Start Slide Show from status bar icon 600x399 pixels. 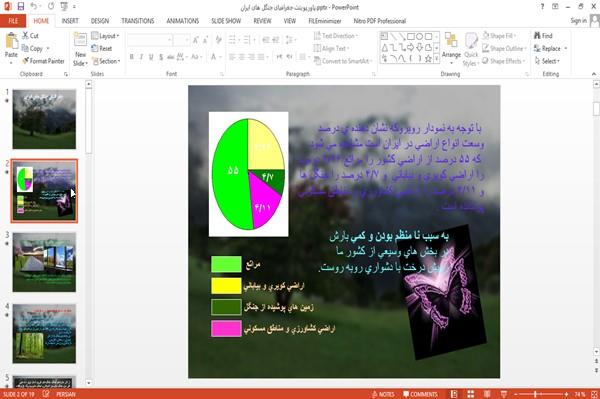pos(504,394)
